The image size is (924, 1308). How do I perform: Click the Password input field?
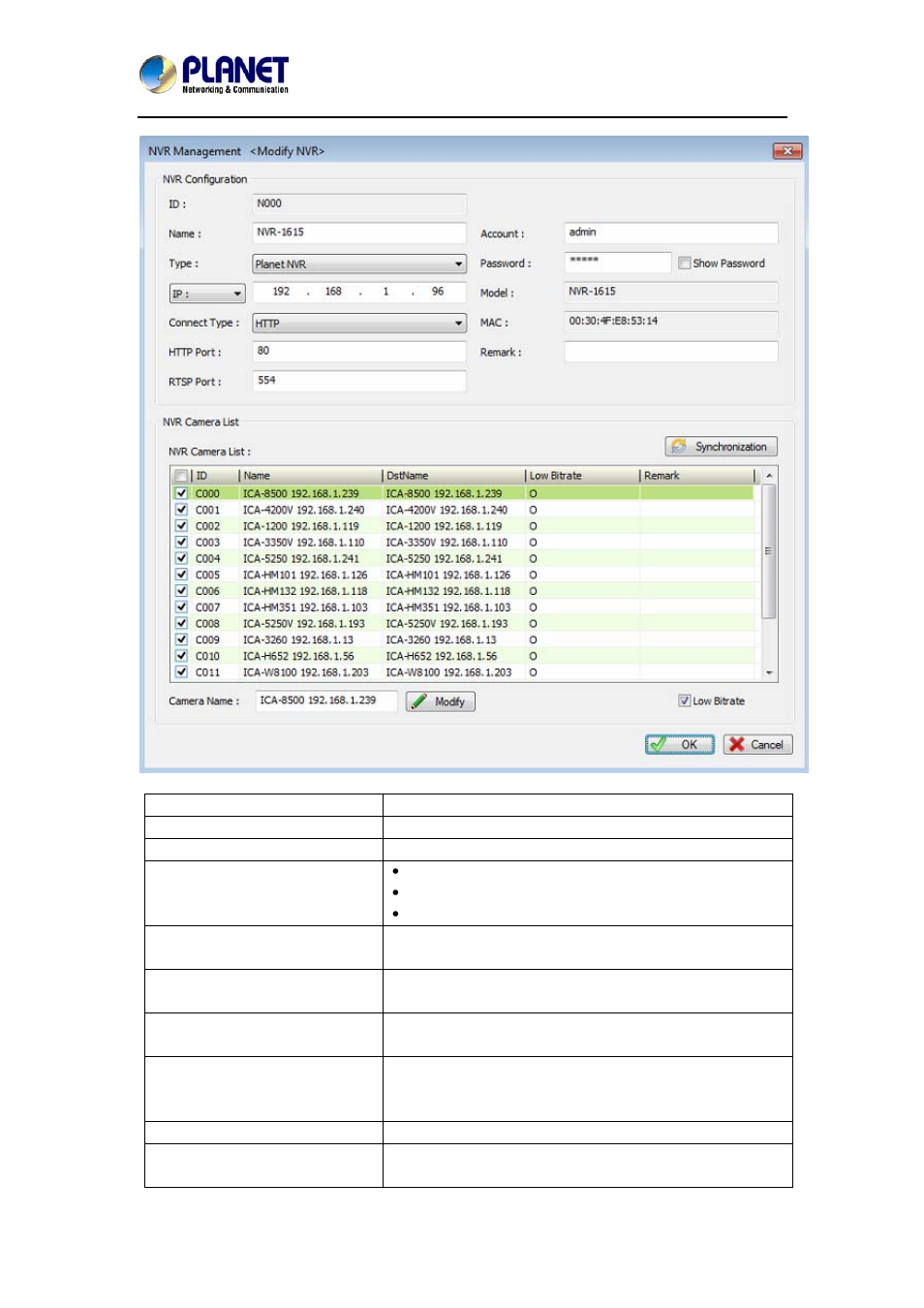tap(618, 263)
